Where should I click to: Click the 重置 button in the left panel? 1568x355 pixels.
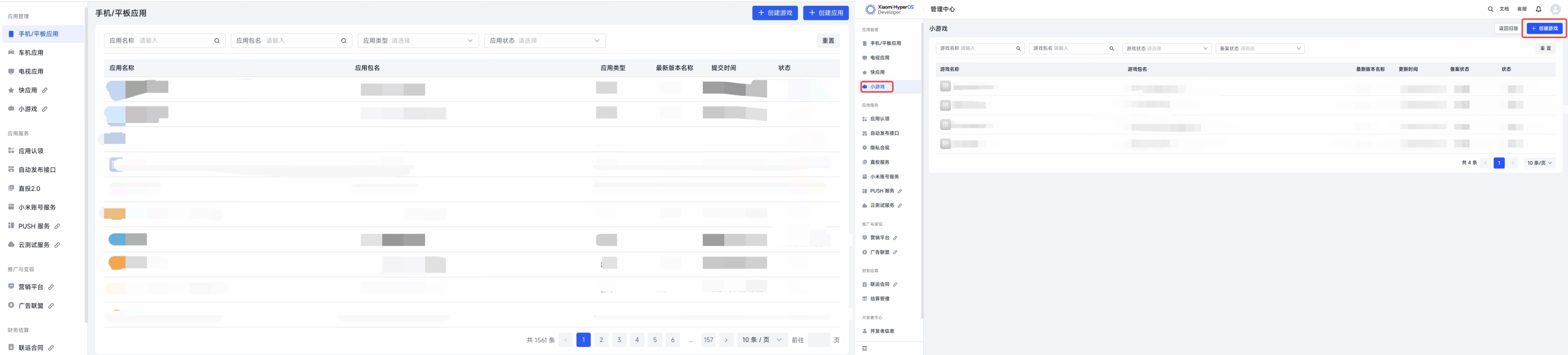[828, 41]
